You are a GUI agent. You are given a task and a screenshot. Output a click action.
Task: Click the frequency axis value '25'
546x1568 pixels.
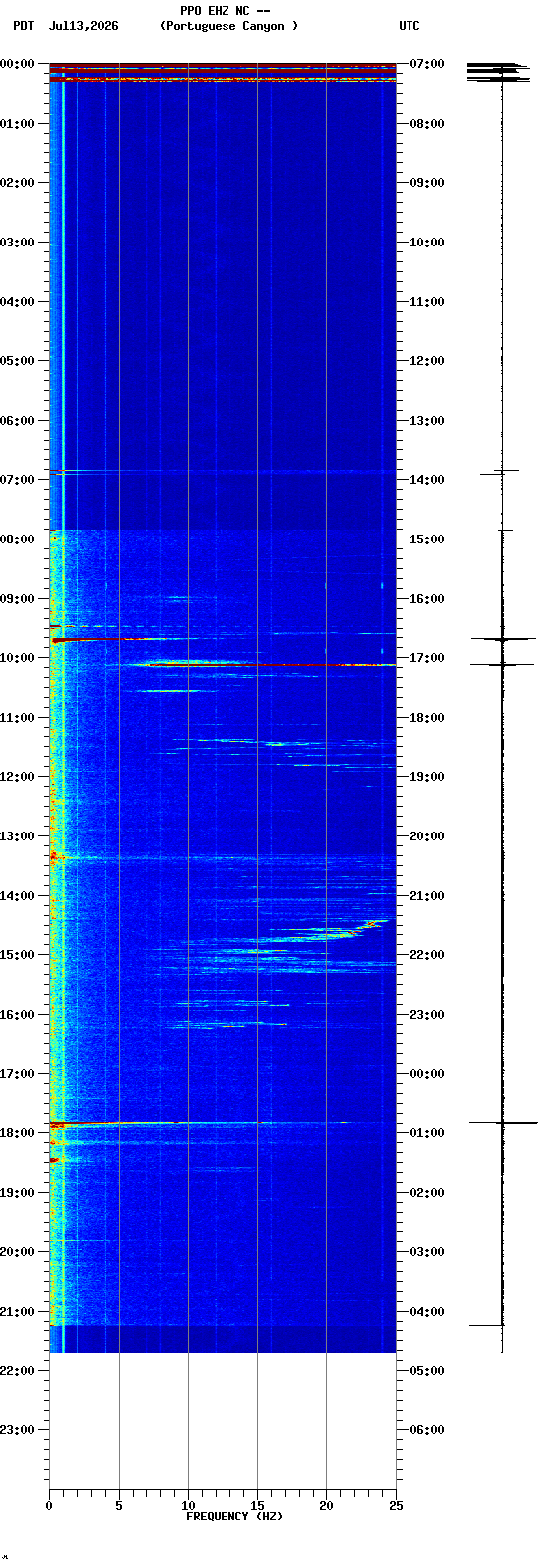[396, 1506]
